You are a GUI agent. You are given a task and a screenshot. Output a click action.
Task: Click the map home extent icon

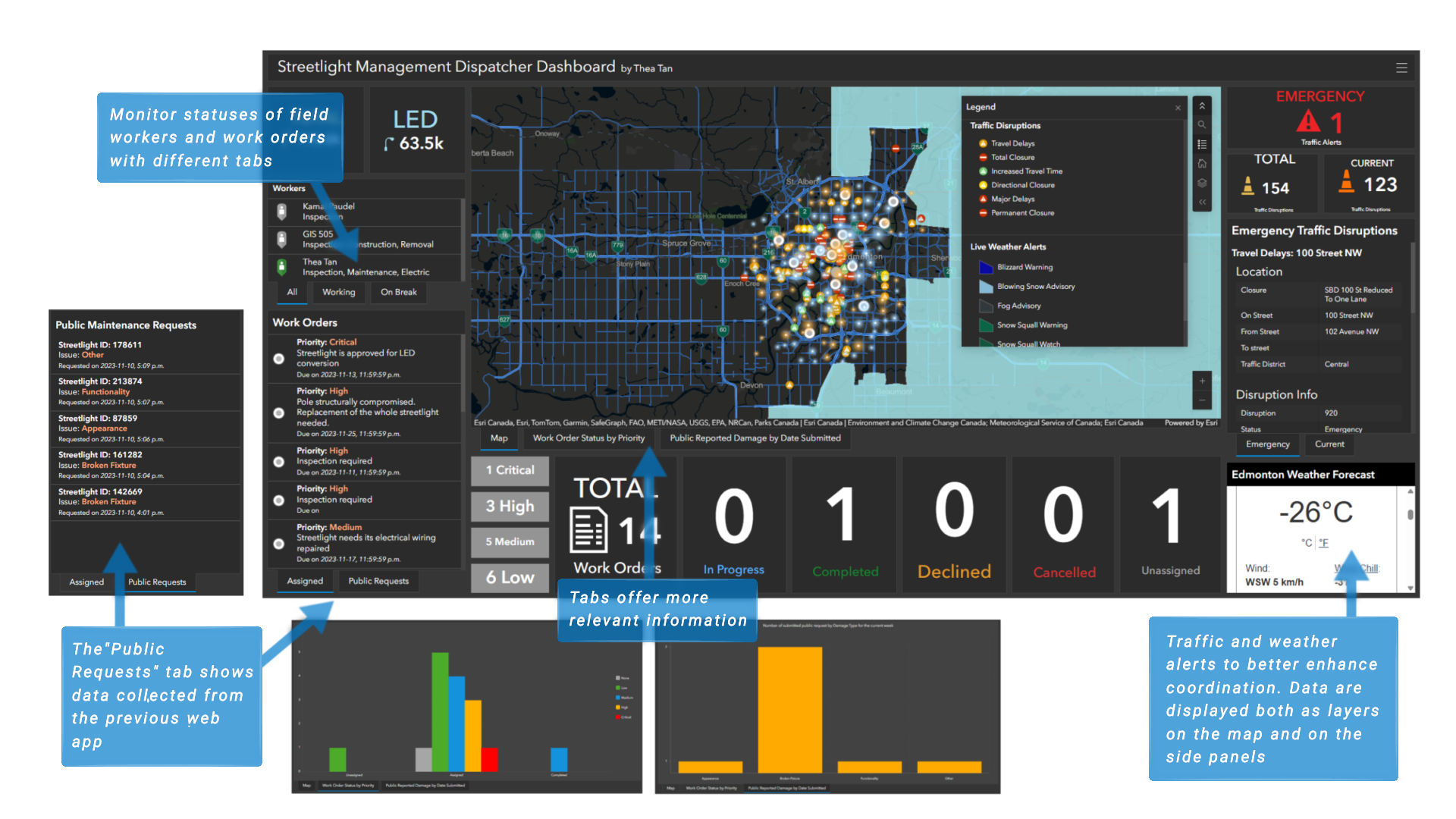(1202, 164)
